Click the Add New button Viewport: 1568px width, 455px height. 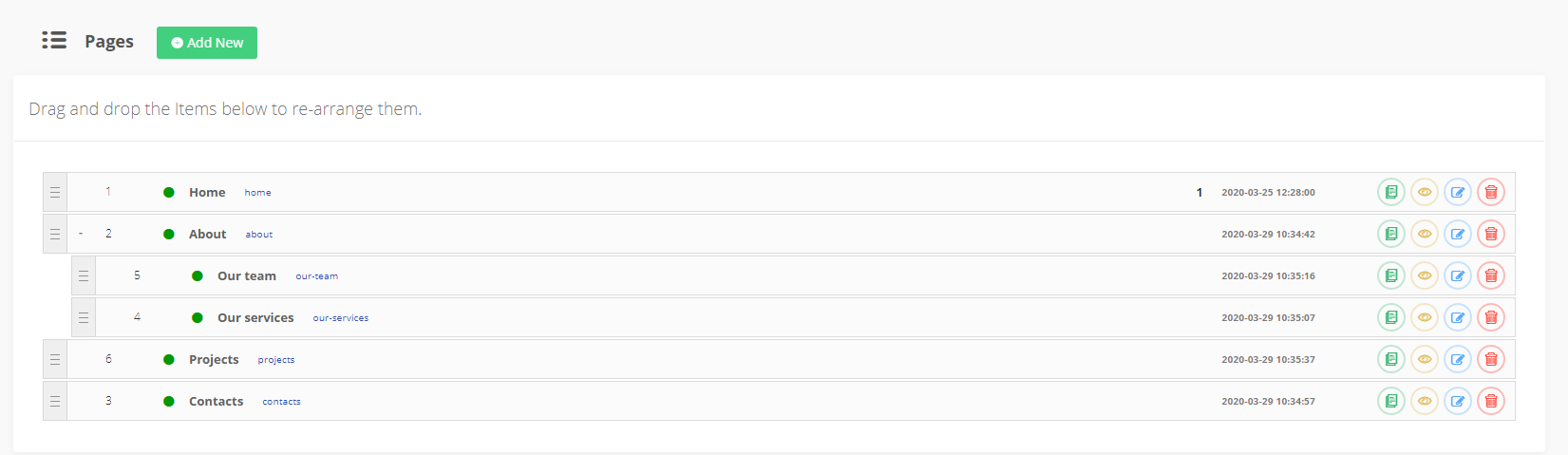[207, 43]
